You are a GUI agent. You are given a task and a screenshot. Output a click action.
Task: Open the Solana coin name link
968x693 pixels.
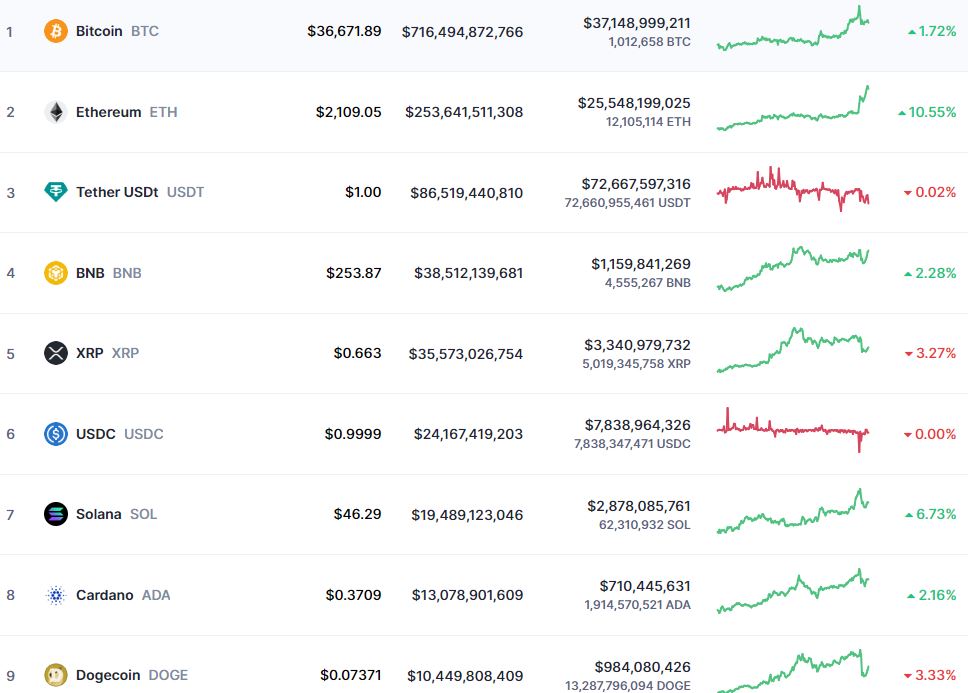pos(116,514)
